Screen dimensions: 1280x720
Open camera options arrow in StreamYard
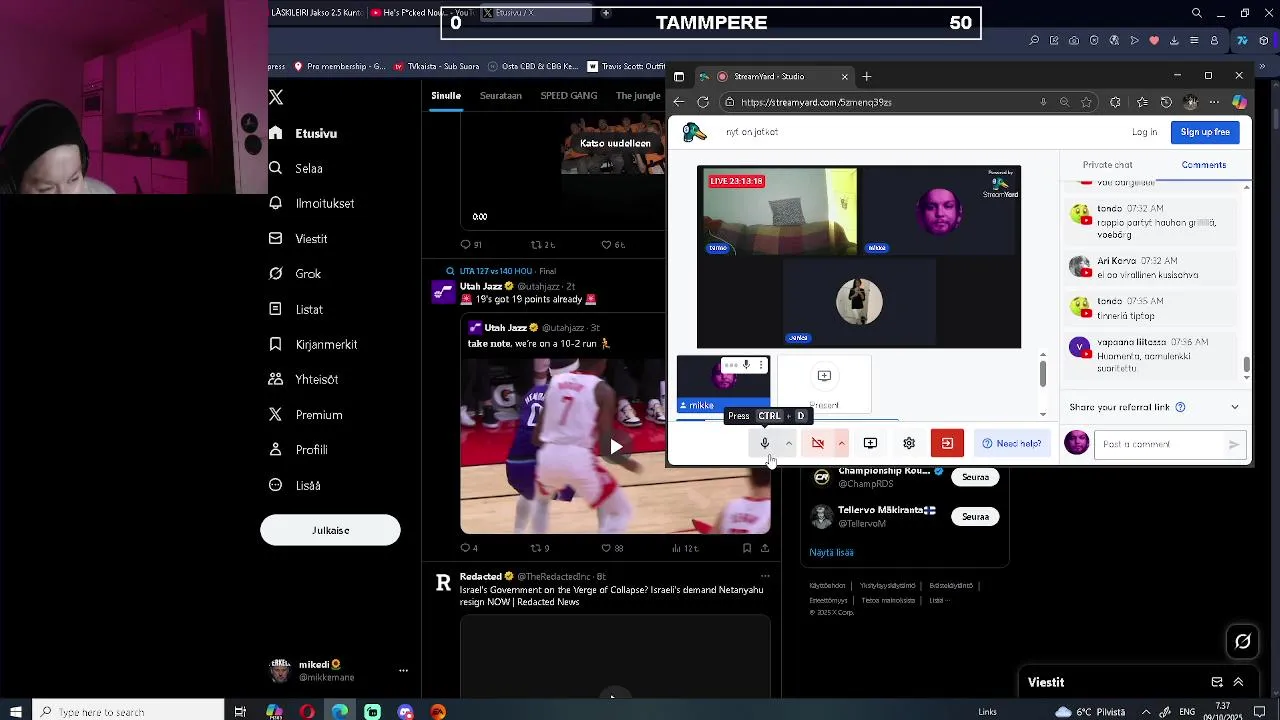[841, 443]
